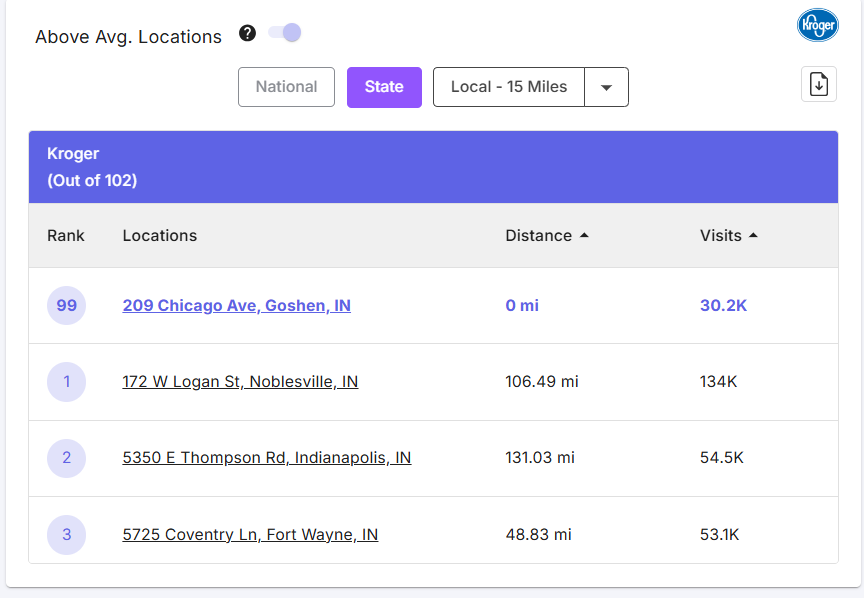Click the 48.83 mi distance value
864x598 pixels.
point(538,534)
